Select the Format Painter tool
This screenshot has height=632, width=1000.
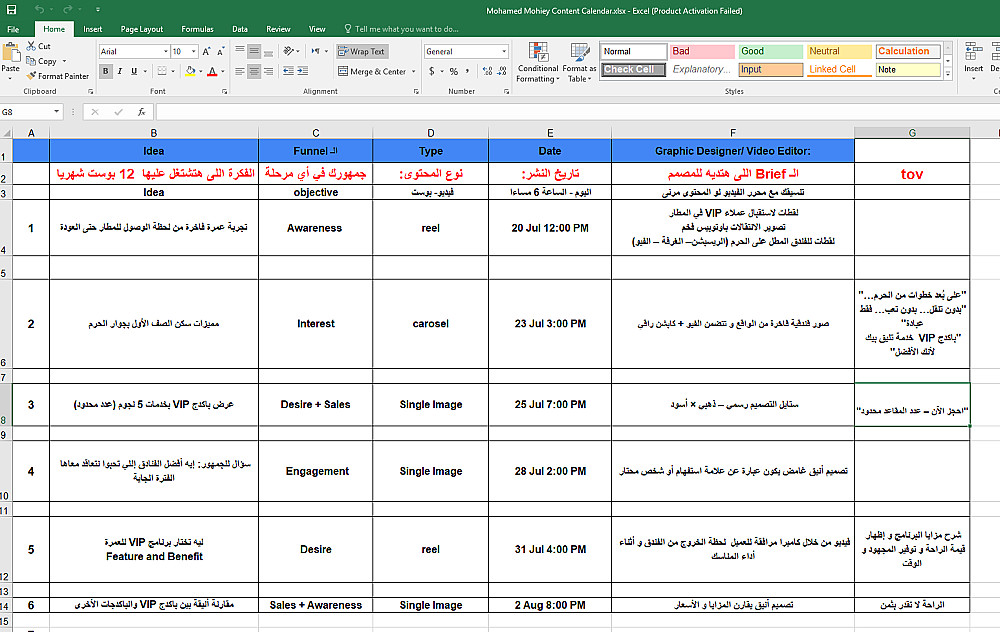(58, 76)
